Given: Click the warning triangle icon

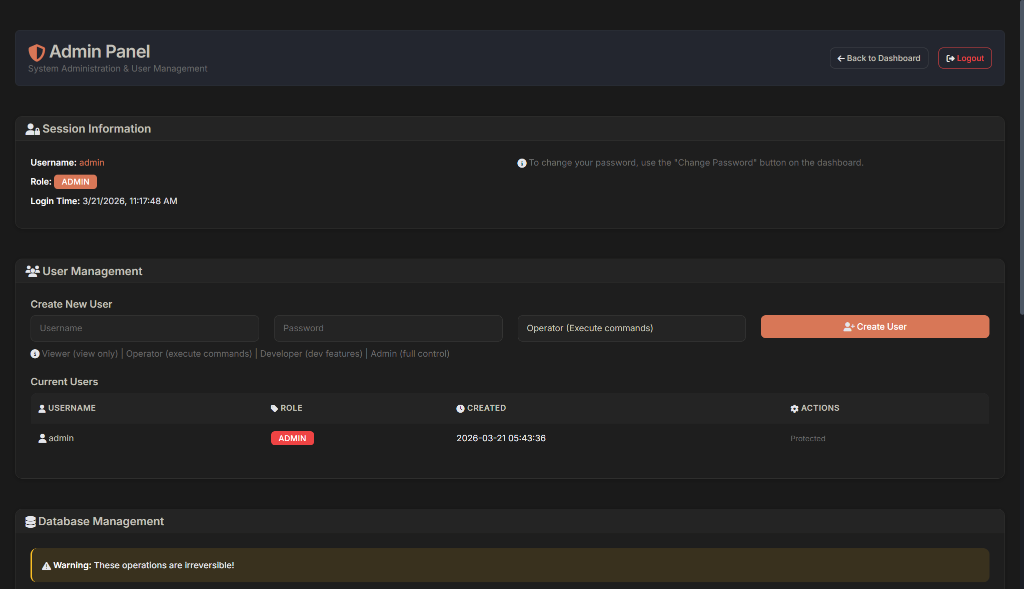Looking at the screenshot, I should (46, 565).
